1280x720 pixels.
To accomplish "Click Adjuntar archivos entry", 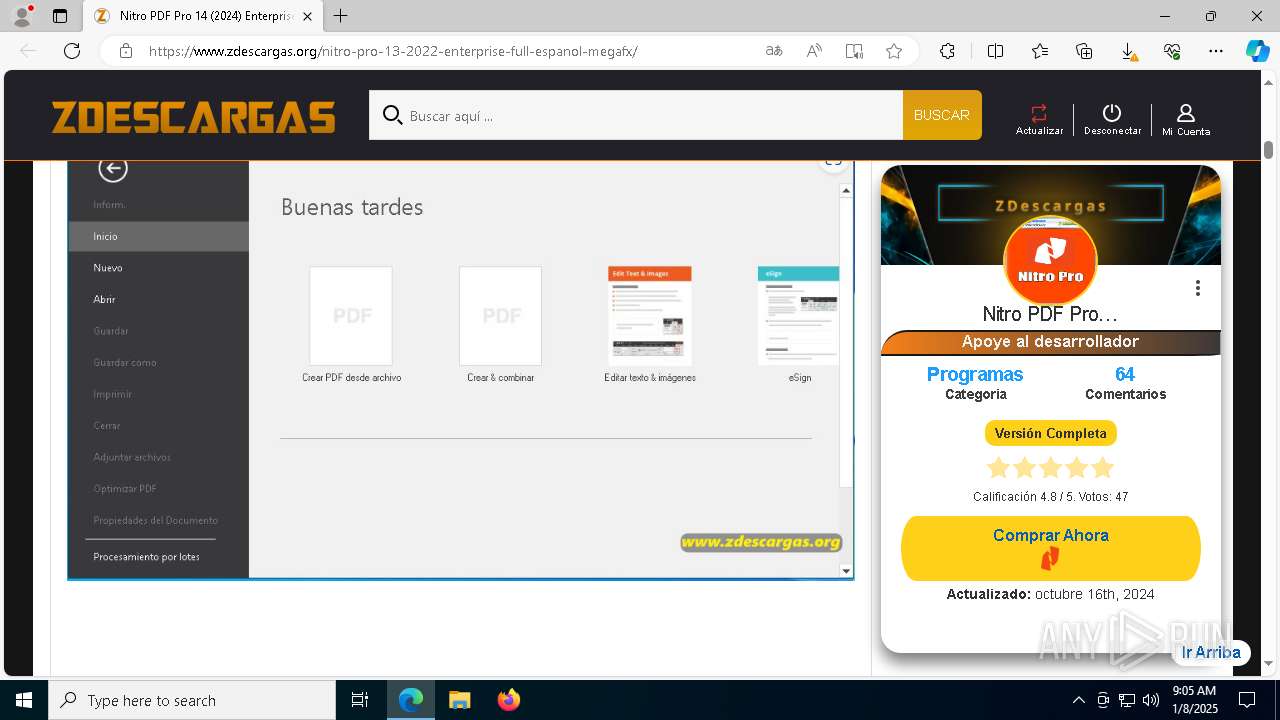I will [x=132, y=457].
